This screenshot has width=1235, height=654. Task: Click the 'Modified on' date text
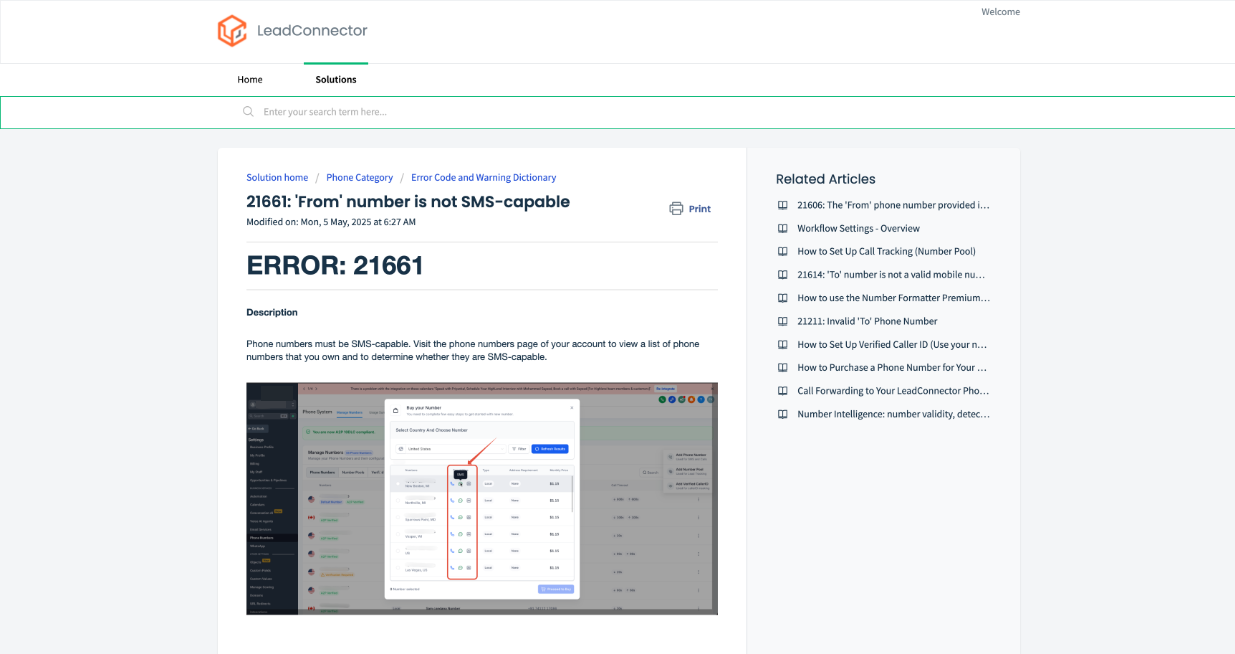[x=331, y=222]
